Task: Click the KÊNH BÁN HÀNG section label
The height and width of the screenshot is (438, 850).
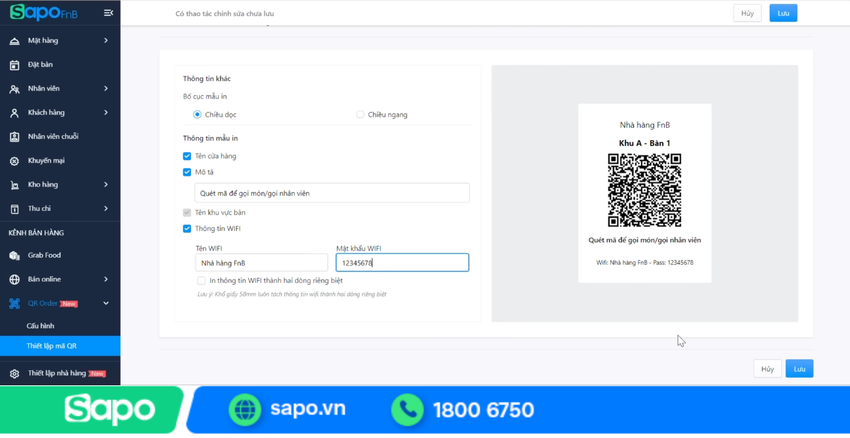Action: coord(36,233)
